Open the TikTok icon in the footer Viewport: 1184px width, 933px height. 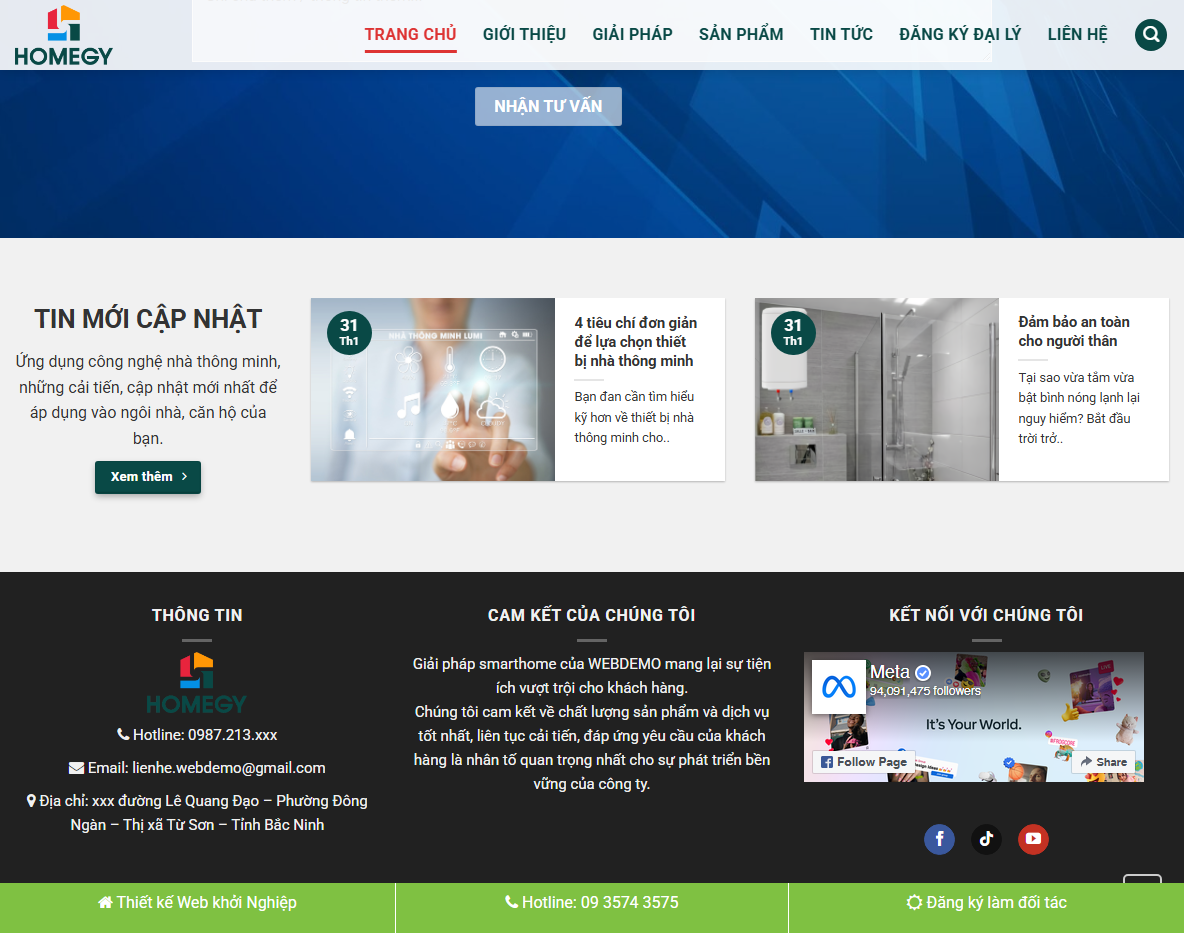click(986, 839)
